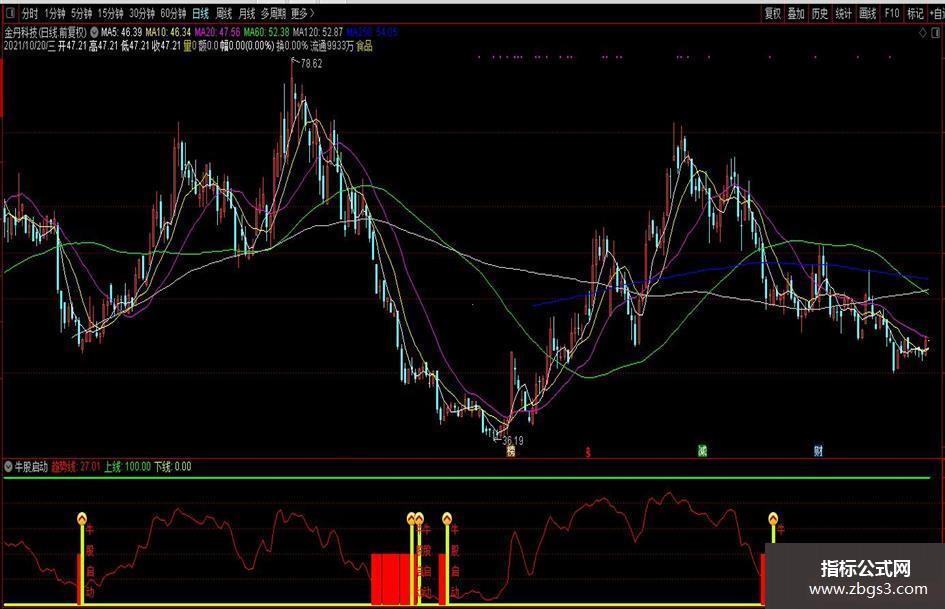Click the settings icon beside 金丹科技 title

point(94,33)
